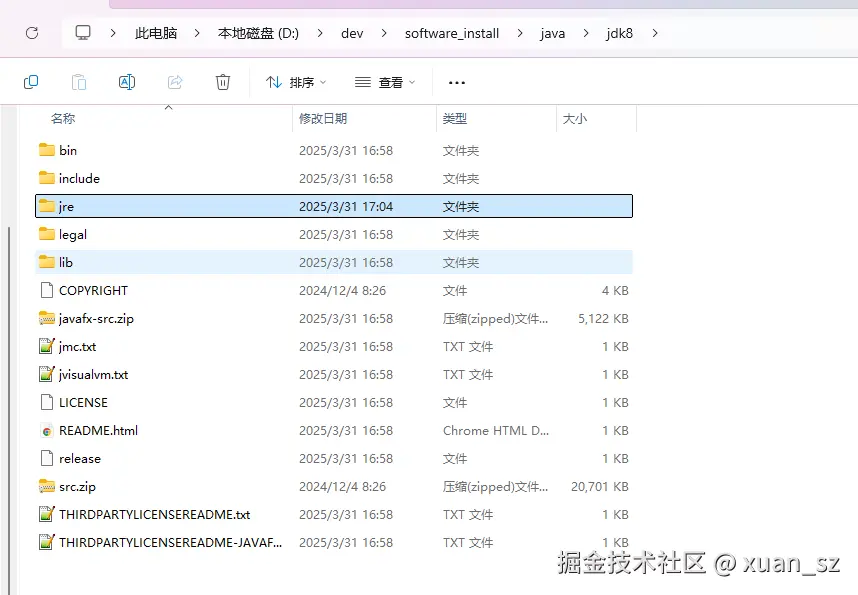Click type 'Chrome HTML D...' of README.html

coord(496,431)
